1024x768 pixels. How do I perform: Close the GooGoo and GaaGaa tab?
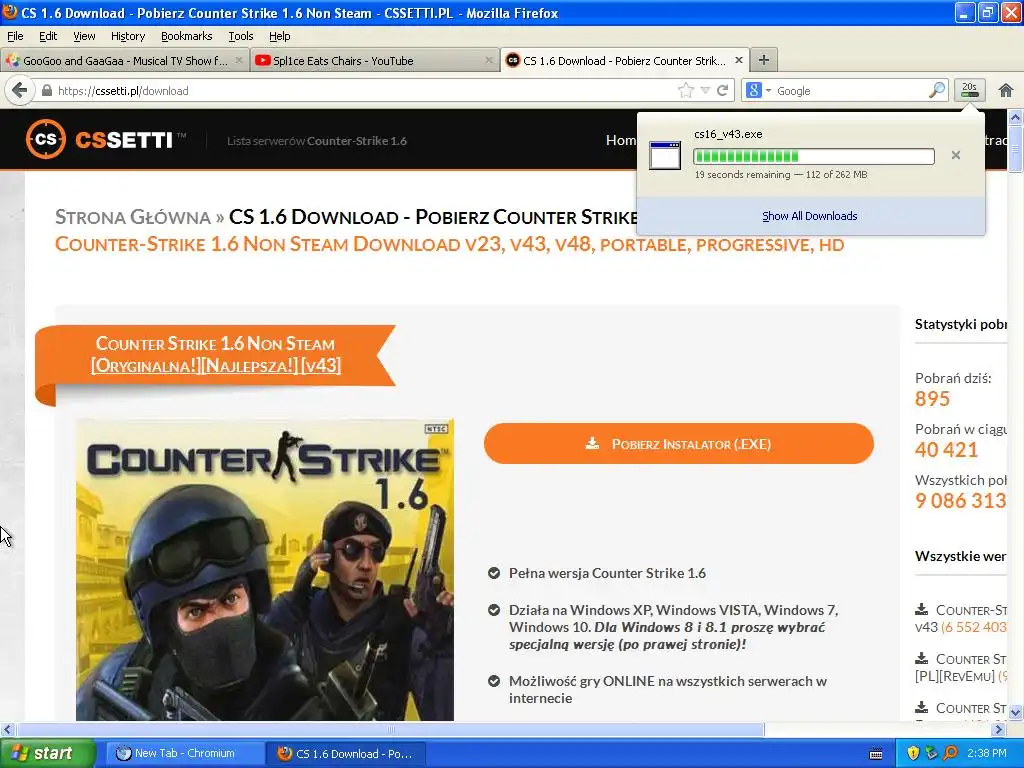coord(239,60)
